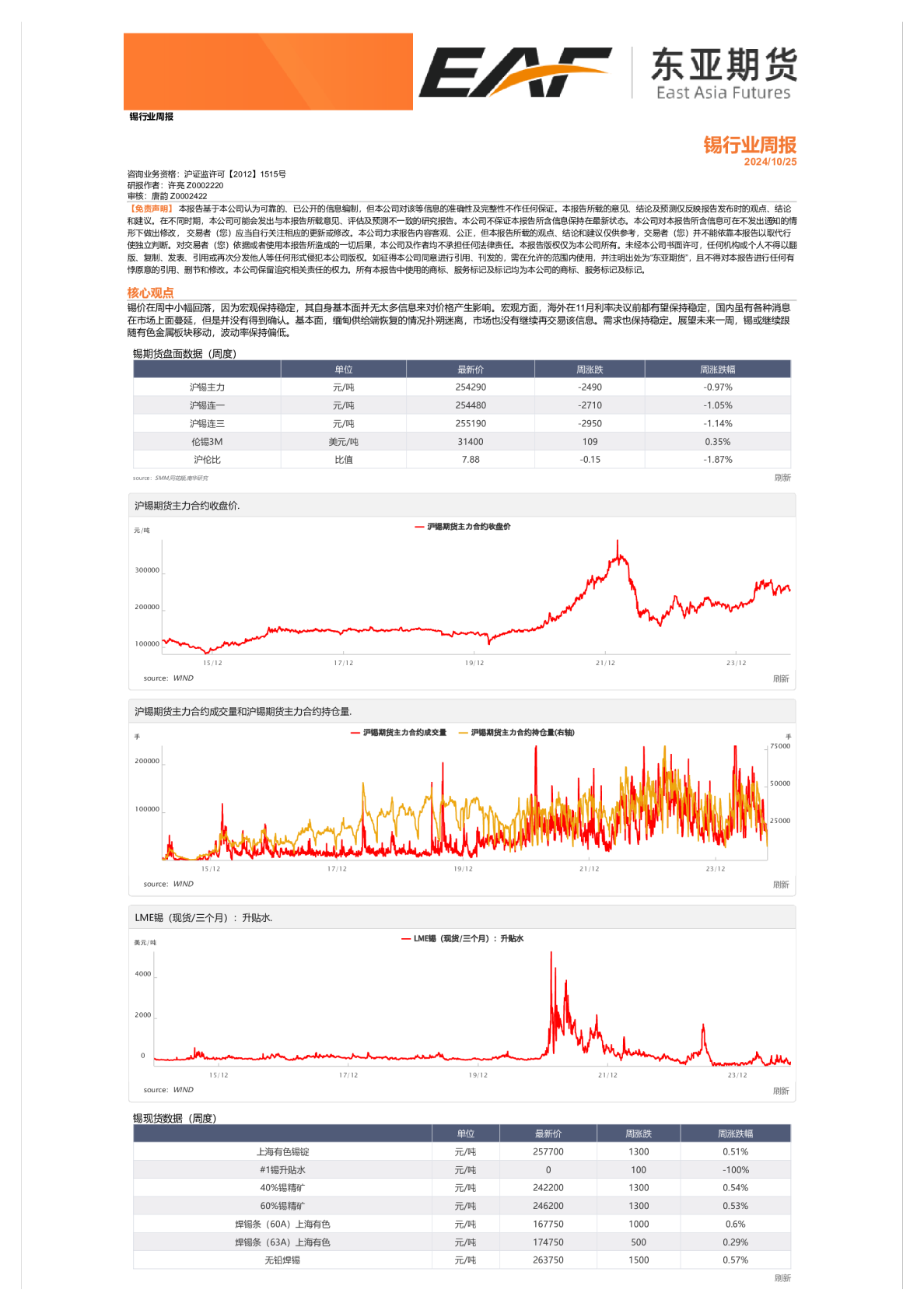Click the 上海有色锡锭 row in the spot table
Viewport: 924px width, 1307px height.
(x=282, y=1152)
